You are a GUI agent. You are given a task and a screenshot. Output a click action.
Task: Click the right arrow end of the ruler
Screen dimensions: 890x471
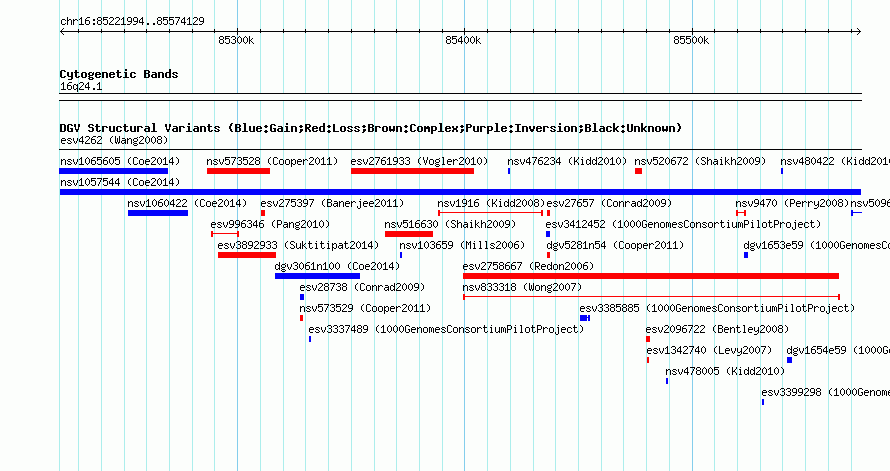[858, 32]
